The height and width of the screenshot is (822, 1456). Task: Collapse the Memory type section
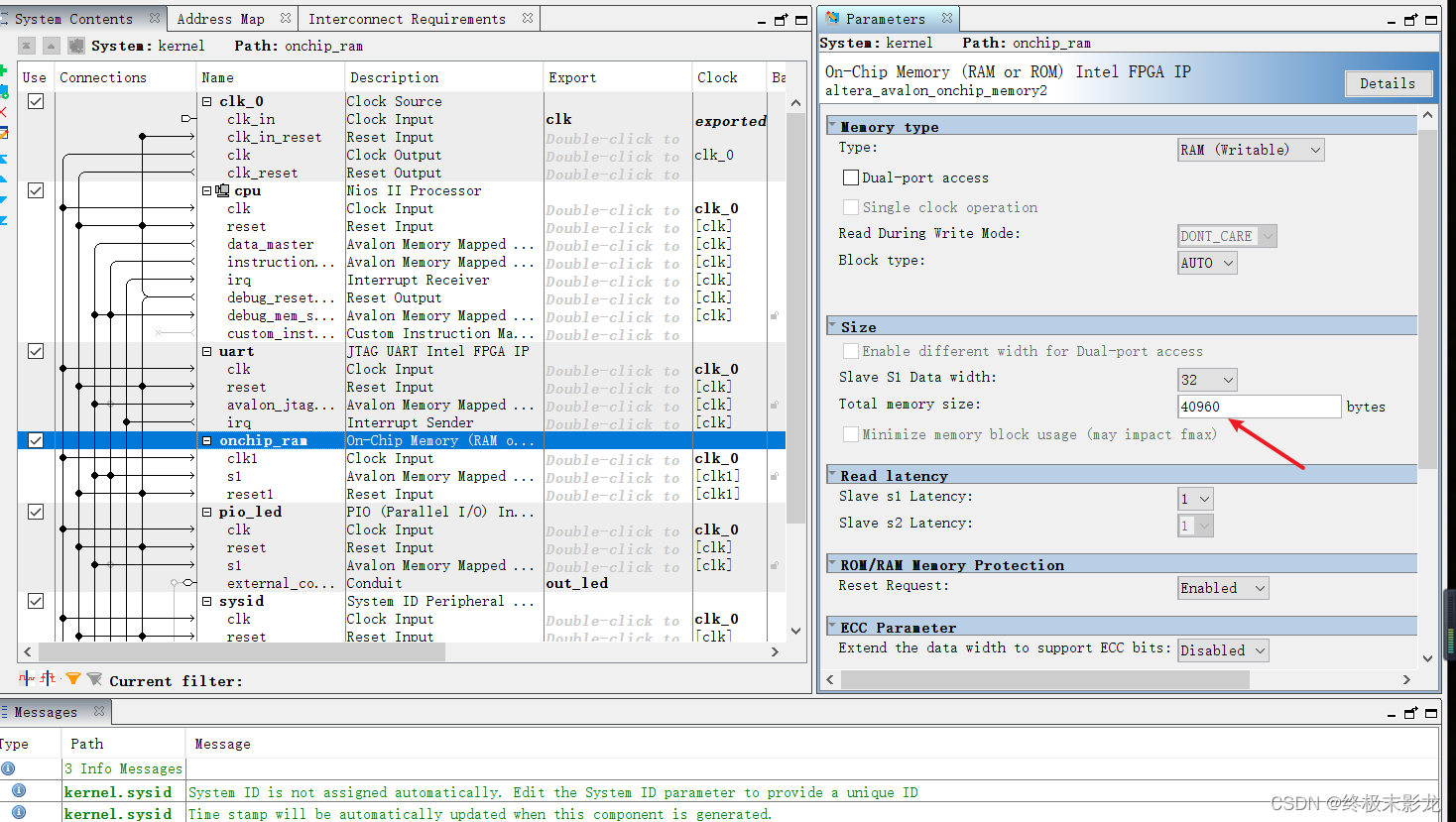point(832,126)
